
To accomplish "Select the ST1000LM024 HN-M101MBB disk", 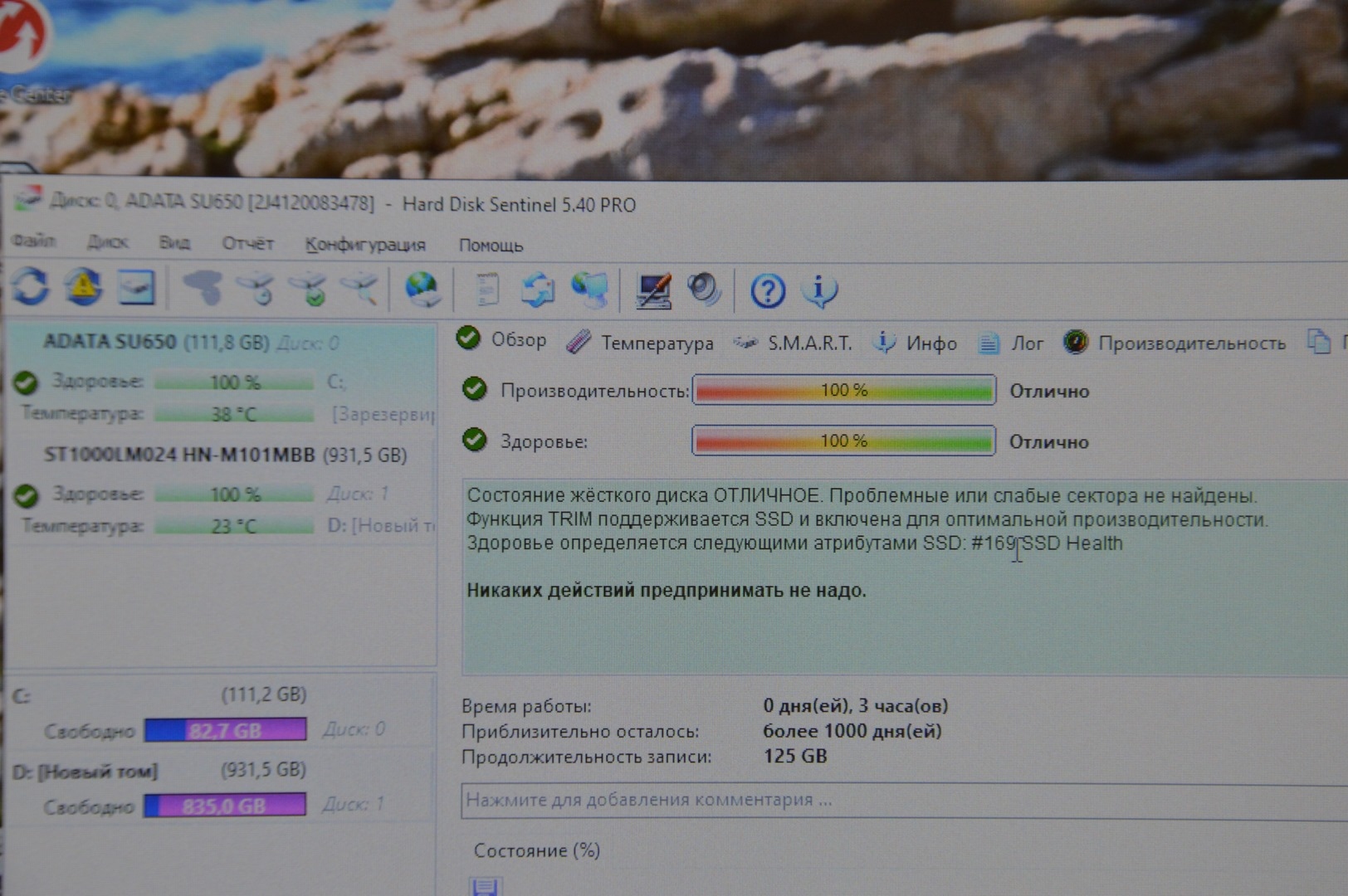I will coord(178,455).
